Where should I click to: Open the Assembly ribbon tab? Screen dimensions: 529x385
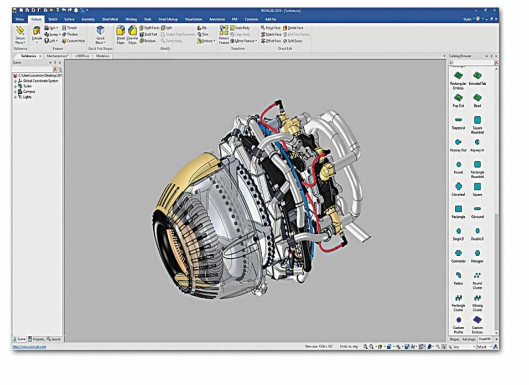coord(88,19)
